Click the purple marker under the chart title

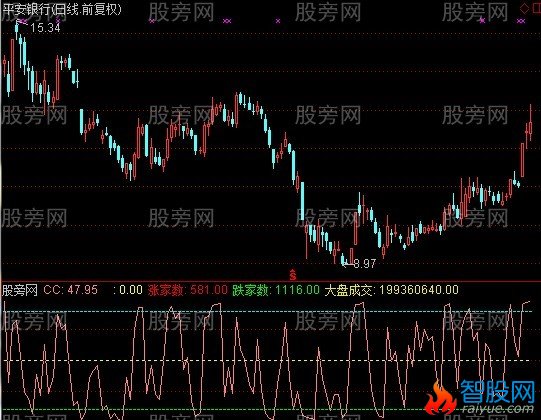coord(22,21)
